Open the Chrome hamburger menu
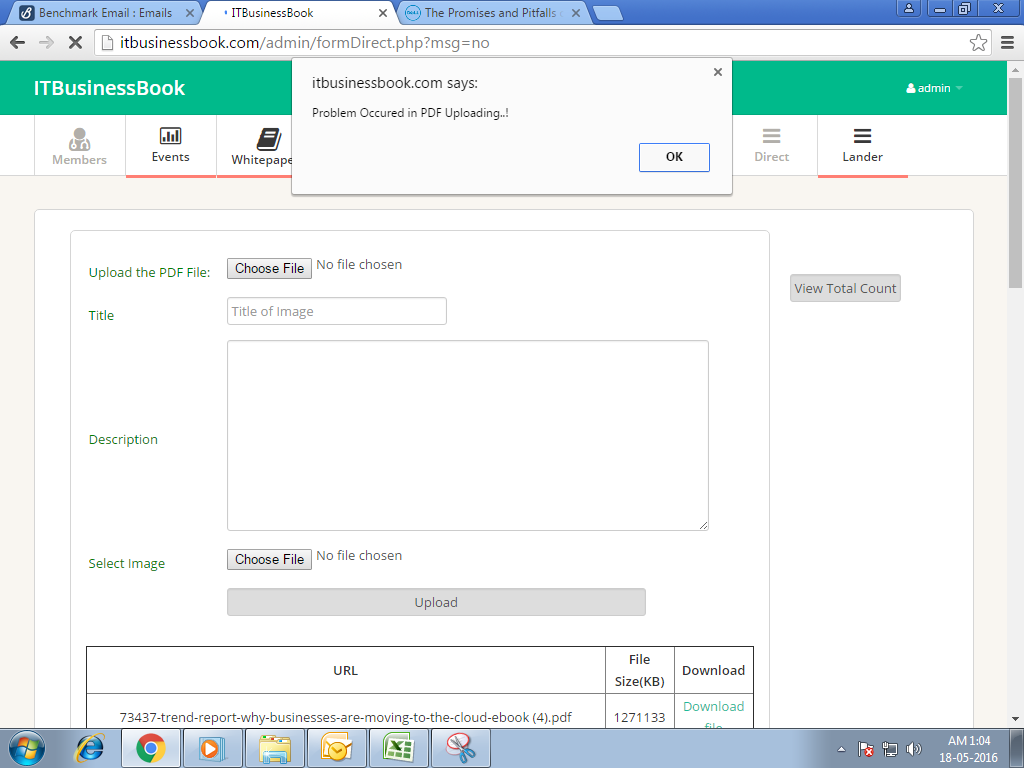 [x=1007, y=43]
